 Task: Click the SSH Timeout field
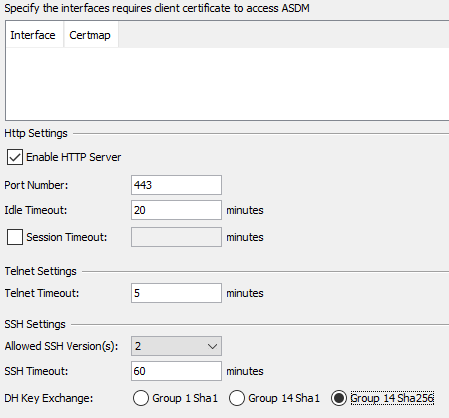tap(176, 371)
